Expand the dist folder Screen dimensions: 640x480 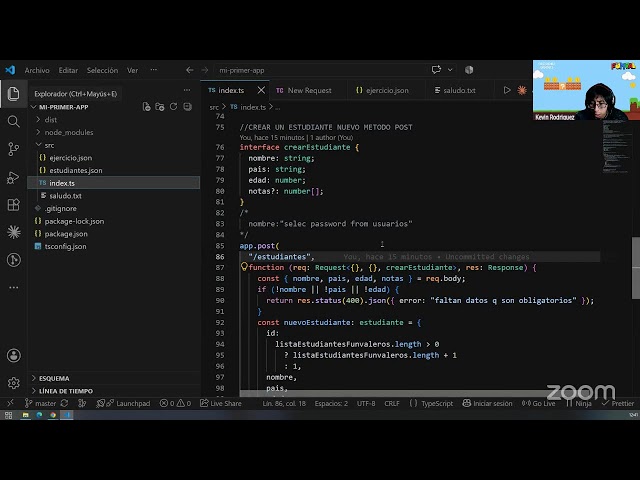tap(51, 120)
